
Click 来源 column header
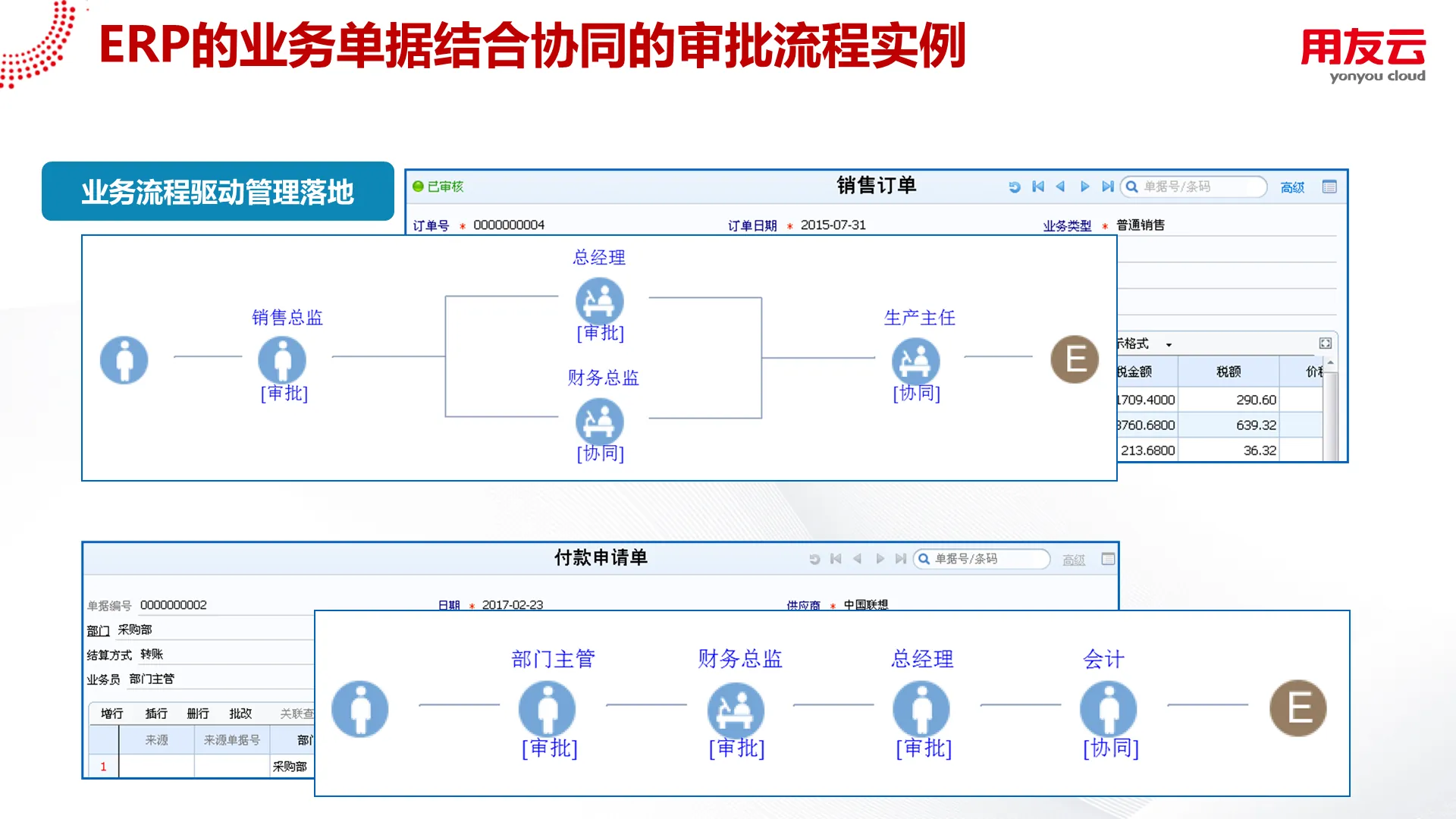156,740
